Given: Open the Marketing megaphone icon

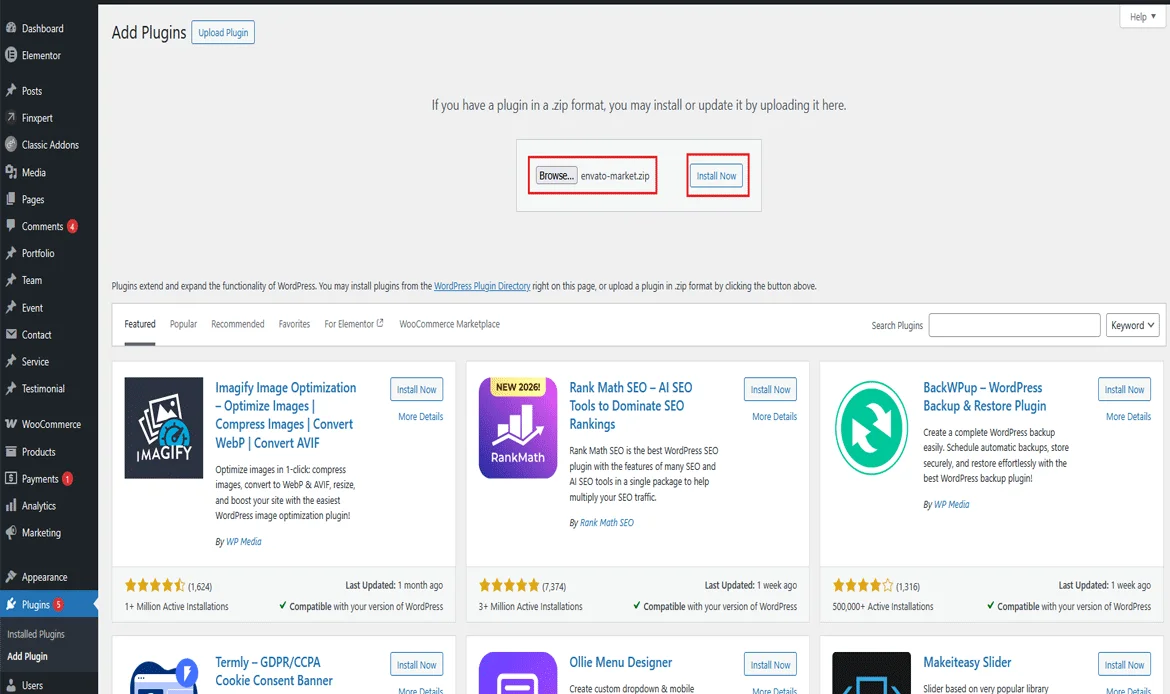Looking at the screenshot, I should (11, 532).
